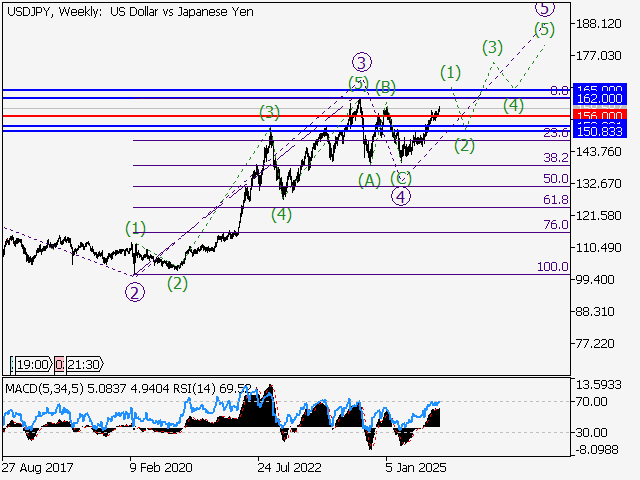This screenshot has width=640, height=480.
Task: Select the purple circled wave 5 at top right
Action: tap(543, 8)
